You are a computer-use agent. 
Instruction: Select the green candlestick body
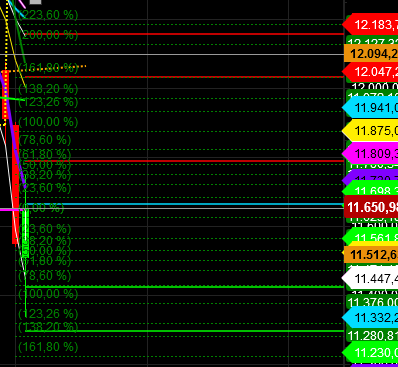tap(26, 233)
